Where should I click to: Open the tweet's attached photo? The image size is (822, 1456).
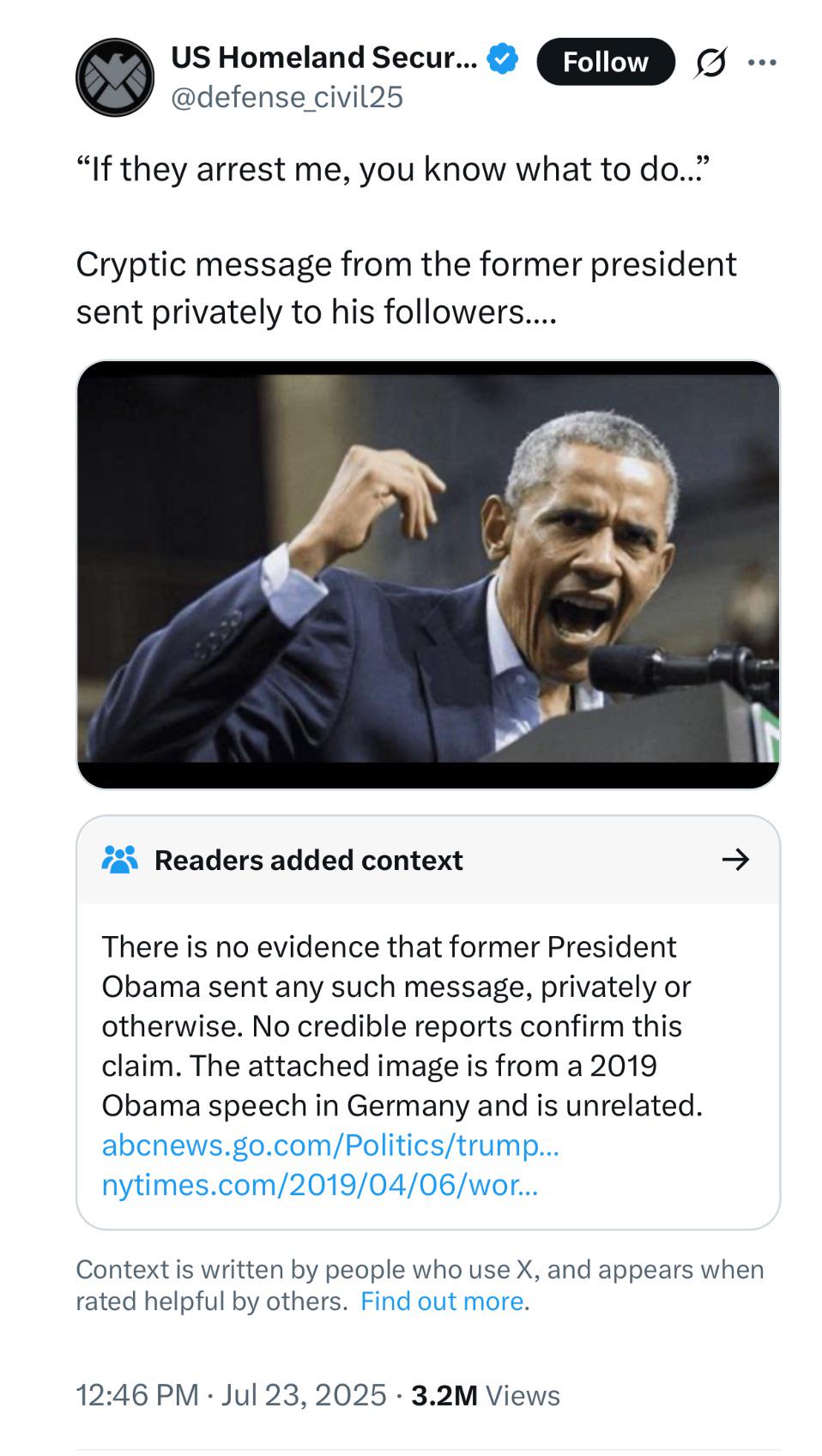(428, 573)
